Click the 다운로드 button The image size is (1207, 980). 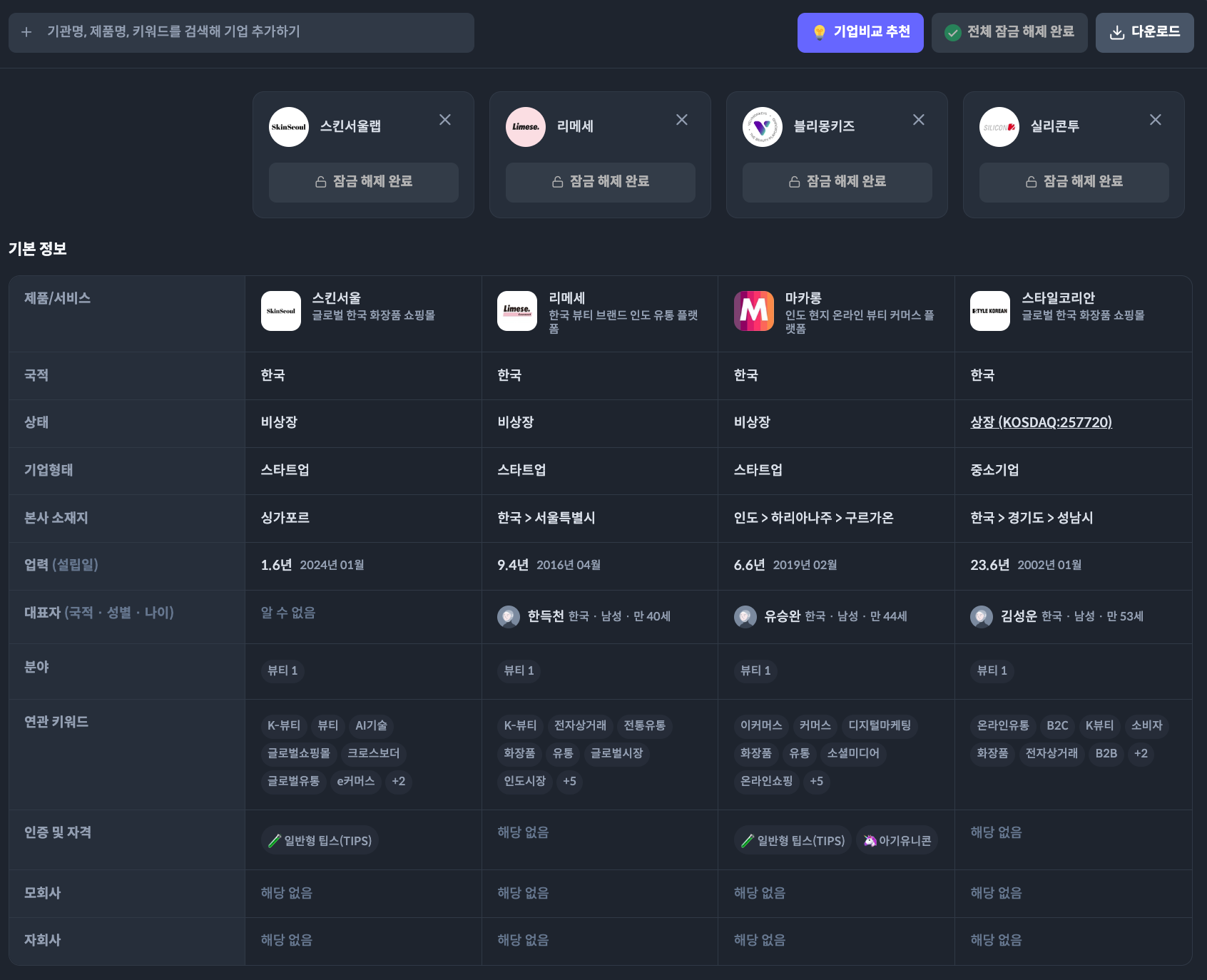pos(1144,32)
